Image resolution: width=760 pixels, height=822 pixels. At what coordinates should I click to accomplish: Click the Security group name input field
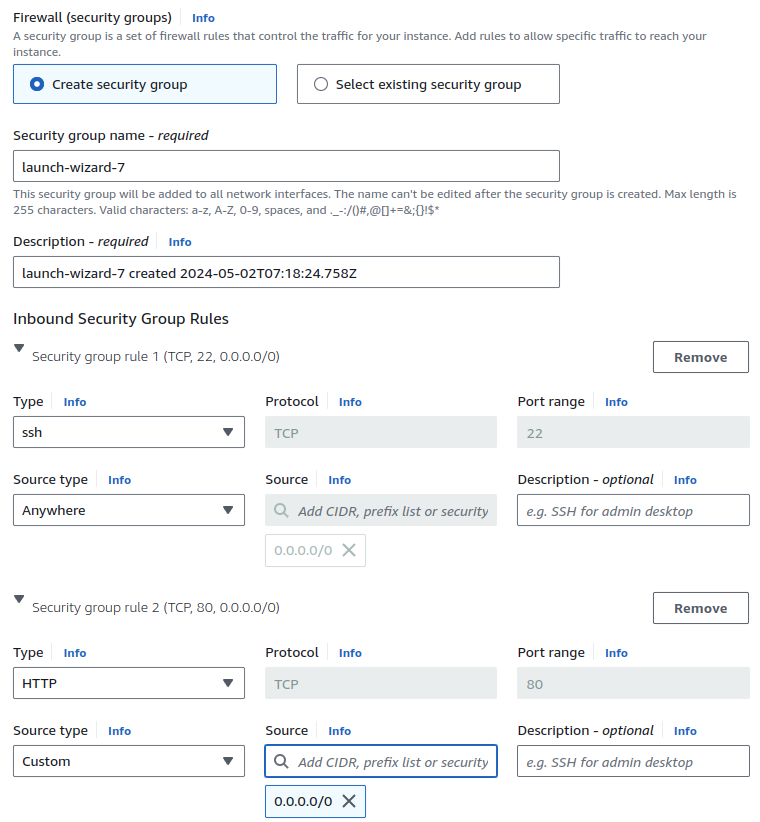pos(286,166)
